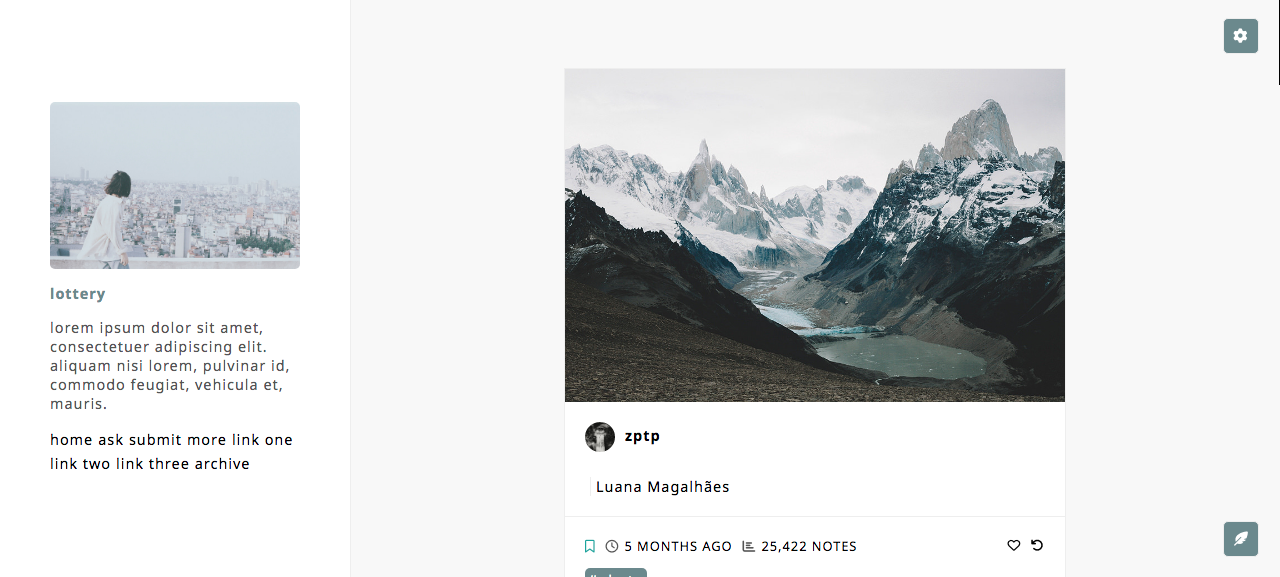Click the notes chart icon
Viewport: 1280px width, 577px height.
pyautogui.click(x=749, y=546)
